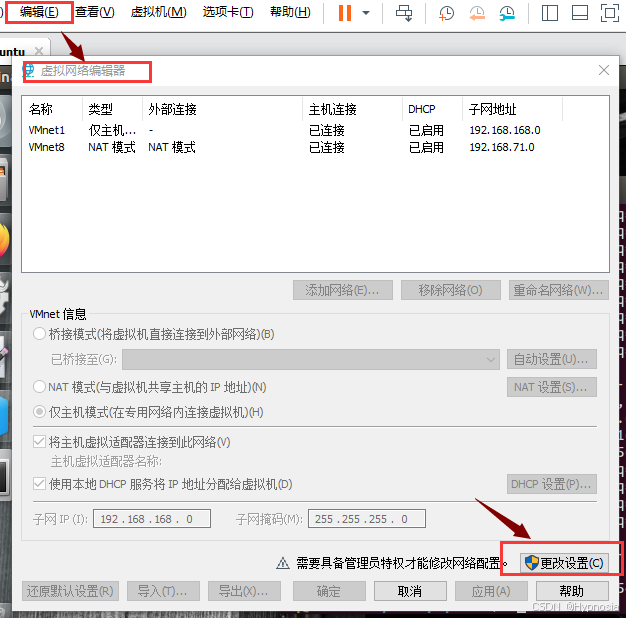Click the 重命名网络(W)... button
Viewport: 626px width, 618px height.
558,290
